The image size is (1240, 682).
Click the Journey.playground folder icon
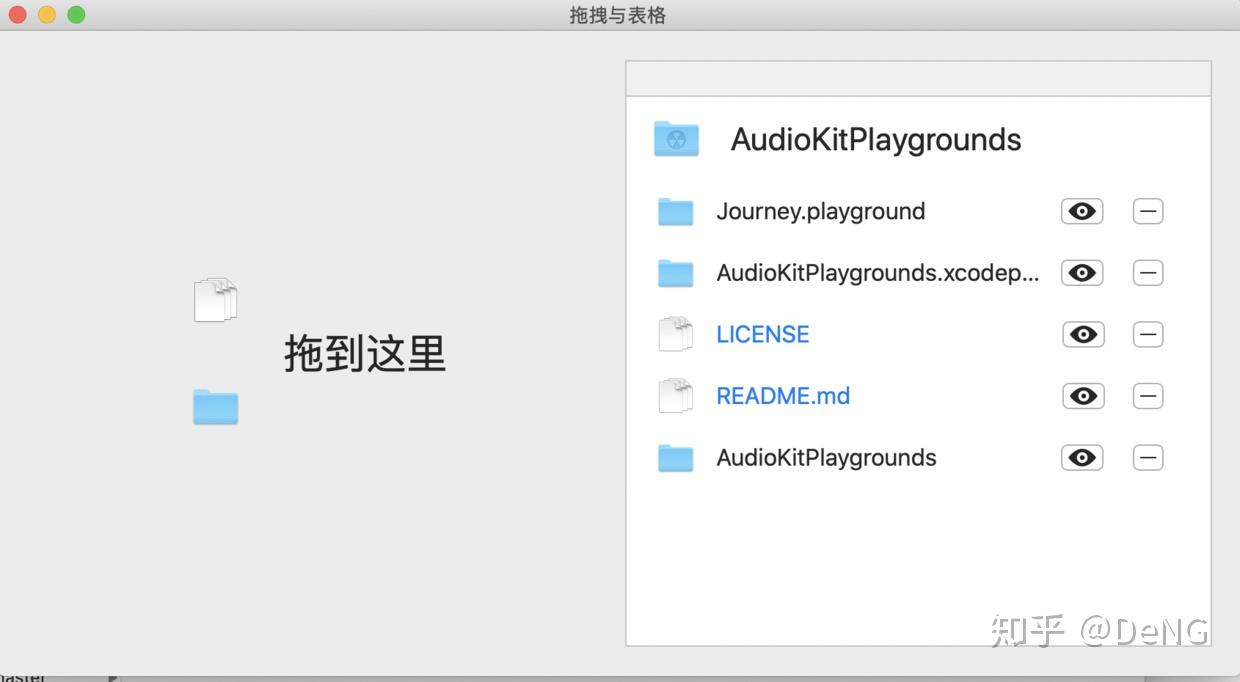[x=676, y=212]
